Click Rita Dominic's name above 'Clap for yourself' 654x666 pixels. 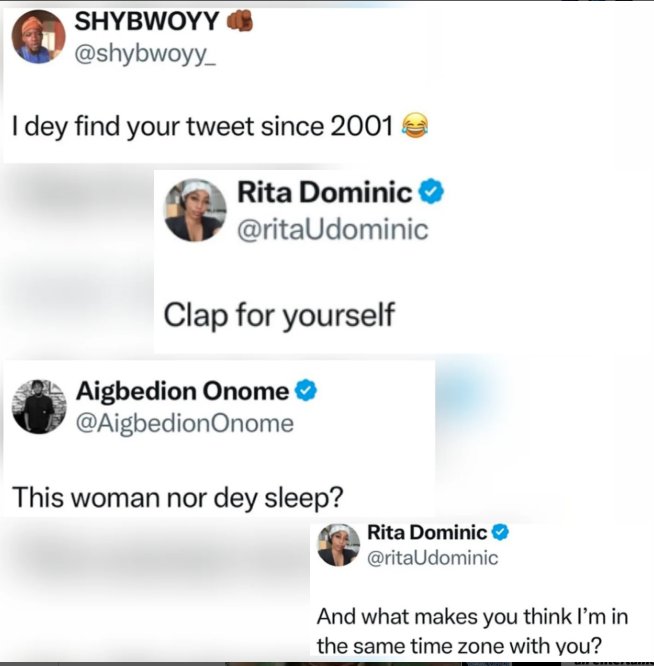tap(324, 190)
